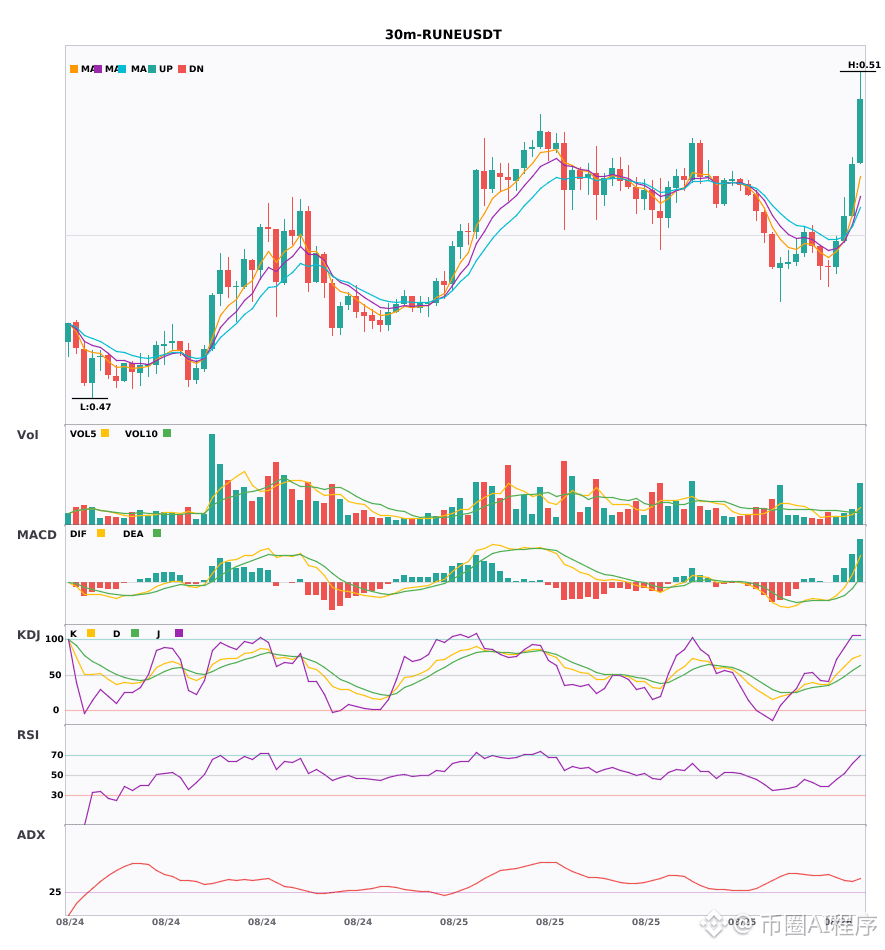Click the yellow K legend swatch
Screen dimensions: 885x950
[91, 633]
